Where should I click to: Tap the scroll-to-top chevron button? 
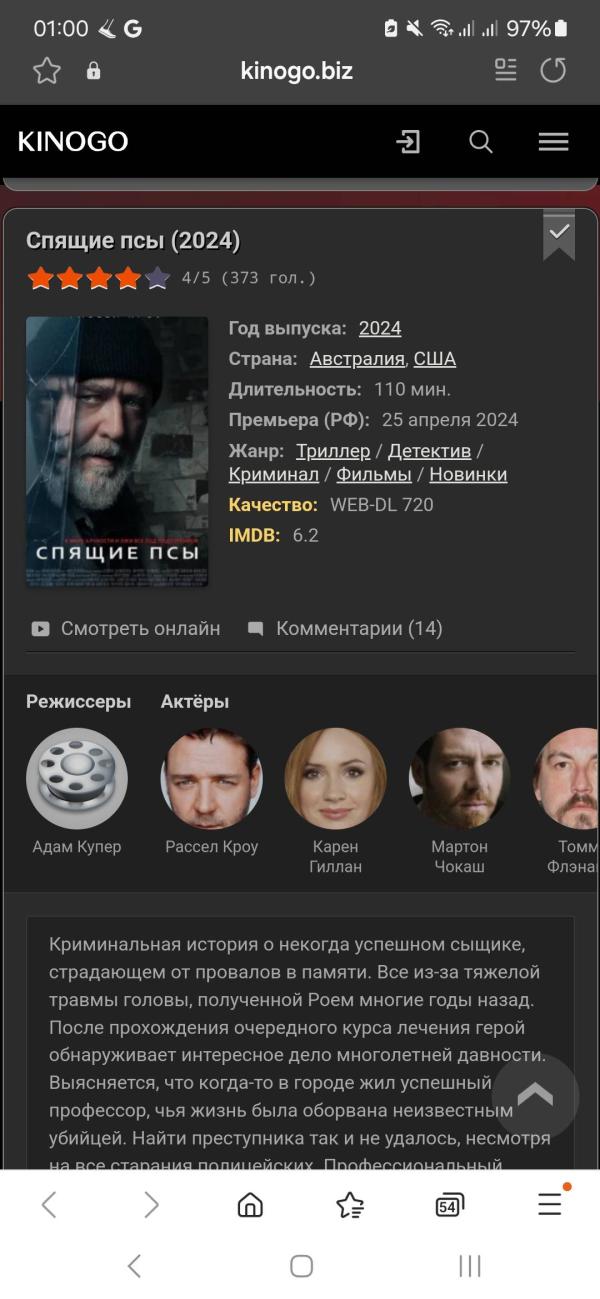pos(535,1097)
